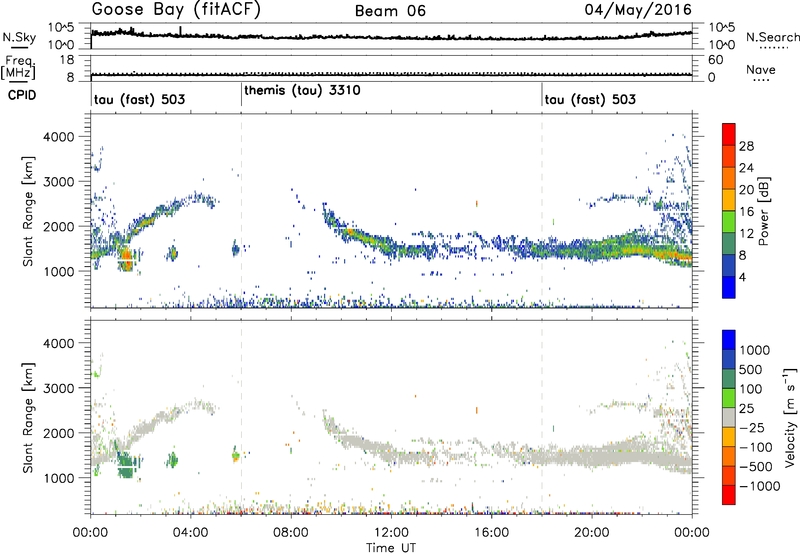The image size is (800, 554).
Task: Click '4000' tick on power panel axis
Action: coord(58,137)
